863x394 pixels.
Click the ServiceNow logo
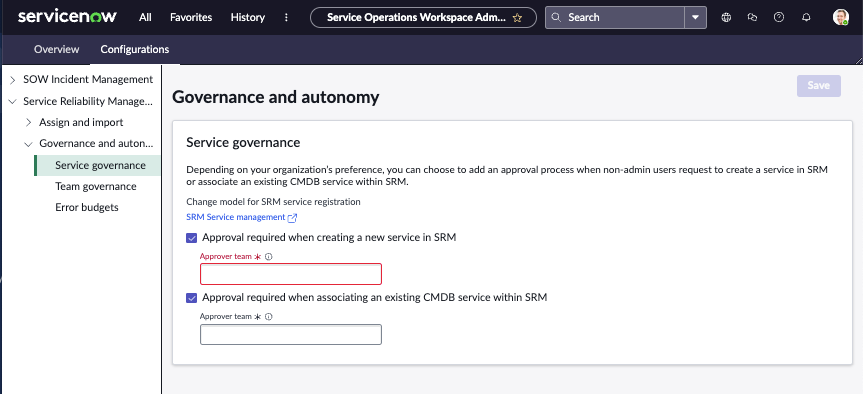tap(67, 17)
